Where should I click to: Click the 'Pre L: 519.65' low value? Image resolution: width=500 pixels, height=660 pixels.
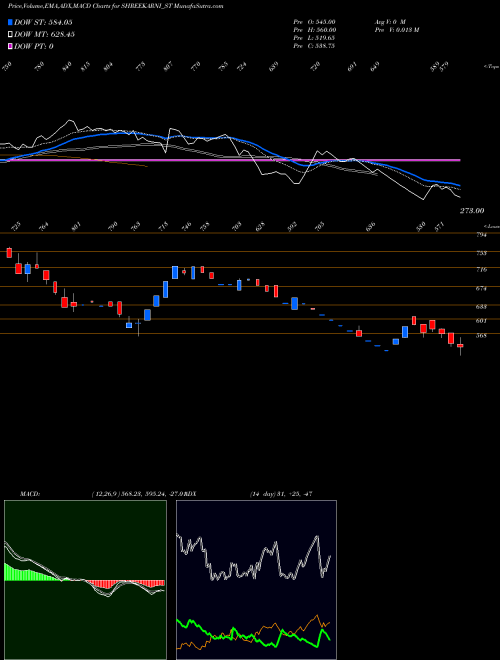(314, 38)
